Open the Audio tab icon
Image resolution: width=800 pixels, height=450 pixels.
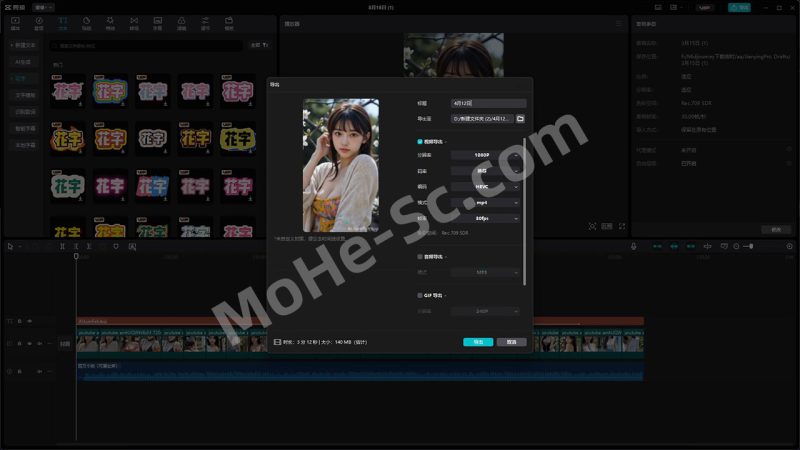pyautogui.click(x=39, y=23)
